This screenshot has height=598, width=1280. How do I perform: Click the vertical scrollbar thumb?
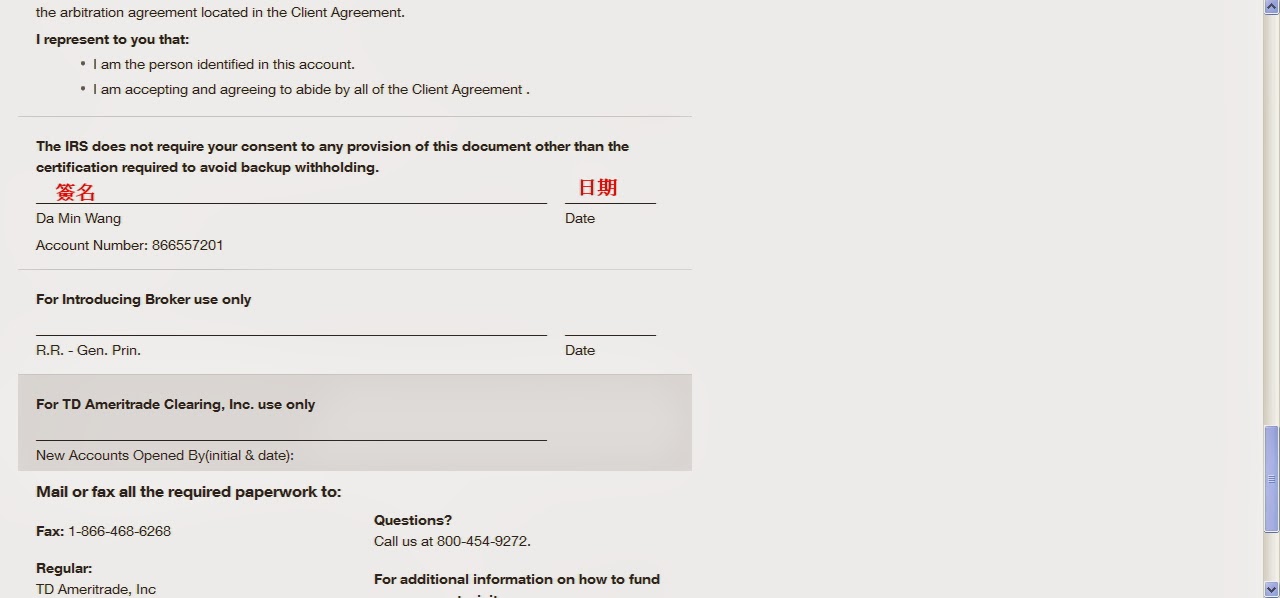tap(1271, 479)
